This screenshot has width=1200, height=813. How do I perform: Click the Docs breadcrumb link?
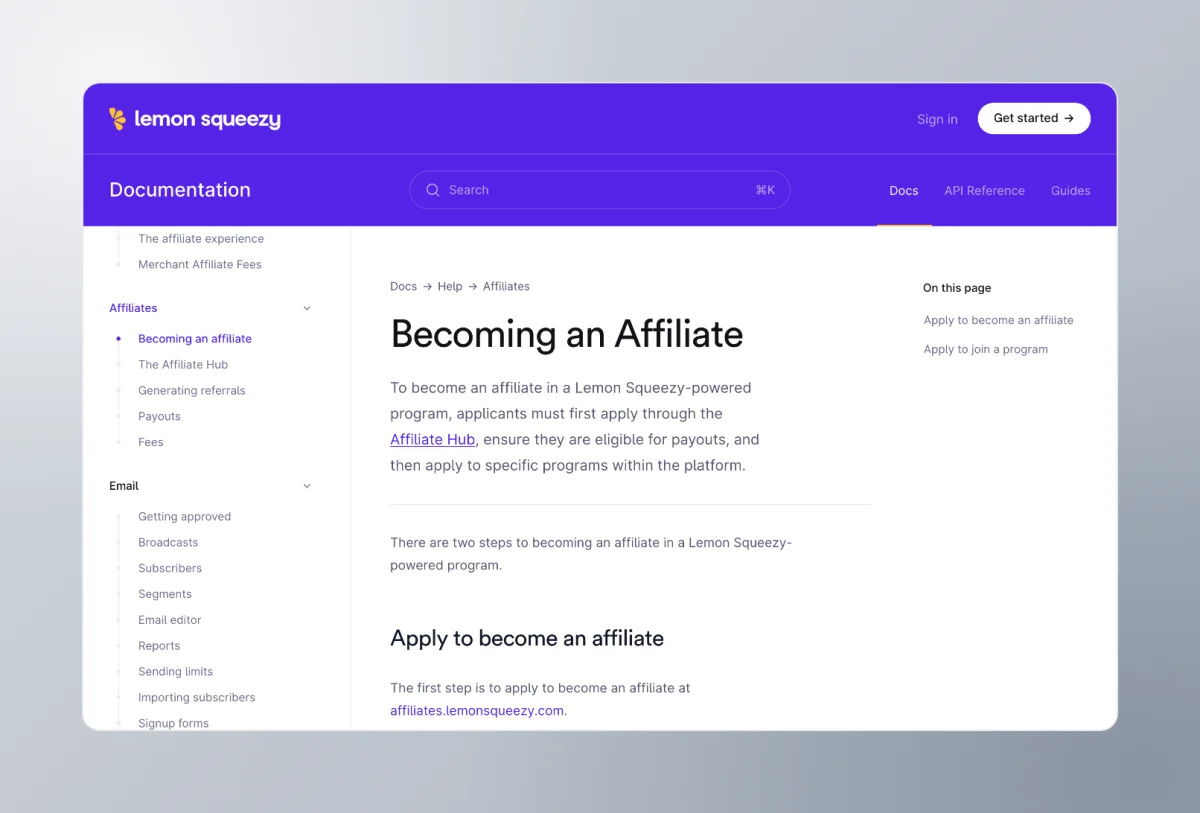click(x=404, y=286)
